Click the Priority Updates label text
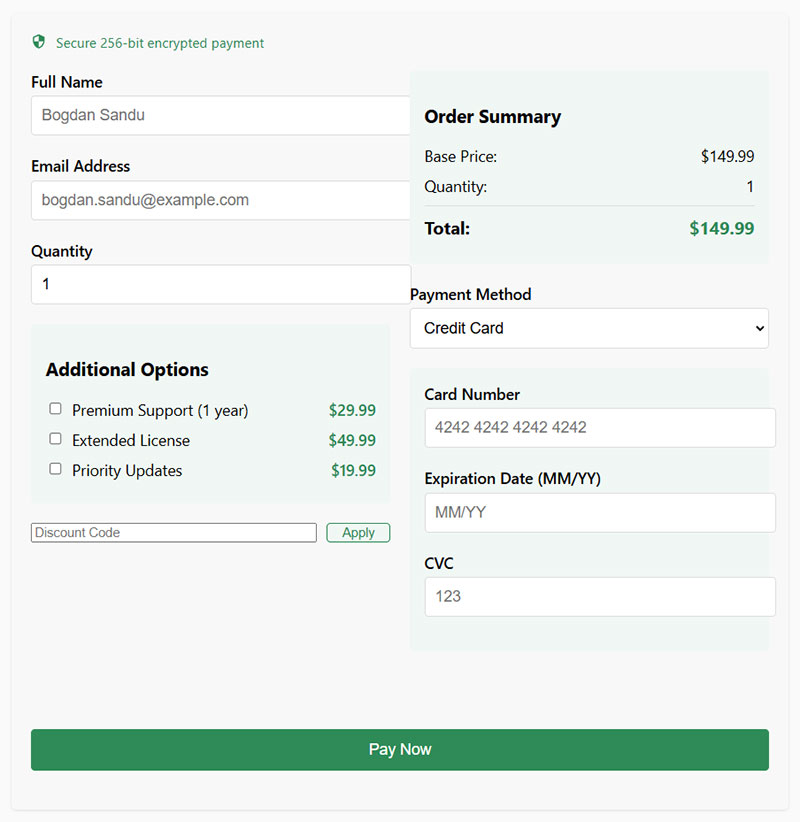Image resolution: width=800 pixels, height=822 pixels. tap(127, 471)
